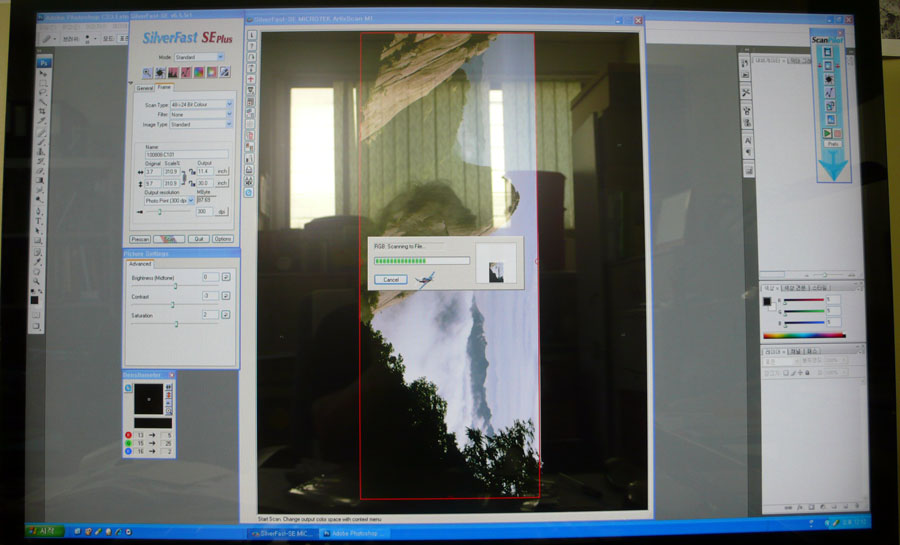Viewport: 900px width, 545px height.
Task: Collapse the SilverFast panel arrow near General tab
Action: click(131, 83)
